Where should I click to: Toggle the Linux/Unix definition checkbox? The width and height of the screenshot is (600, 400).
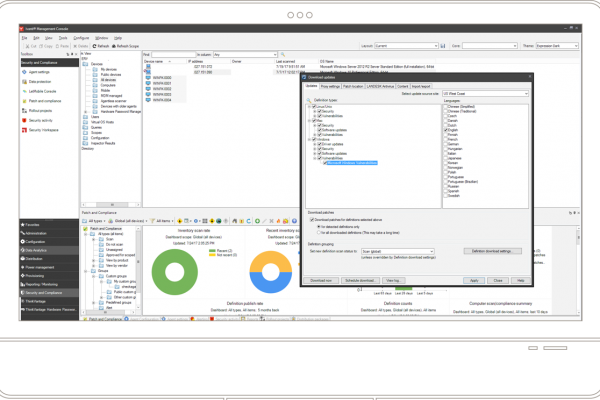coord(314,107)
